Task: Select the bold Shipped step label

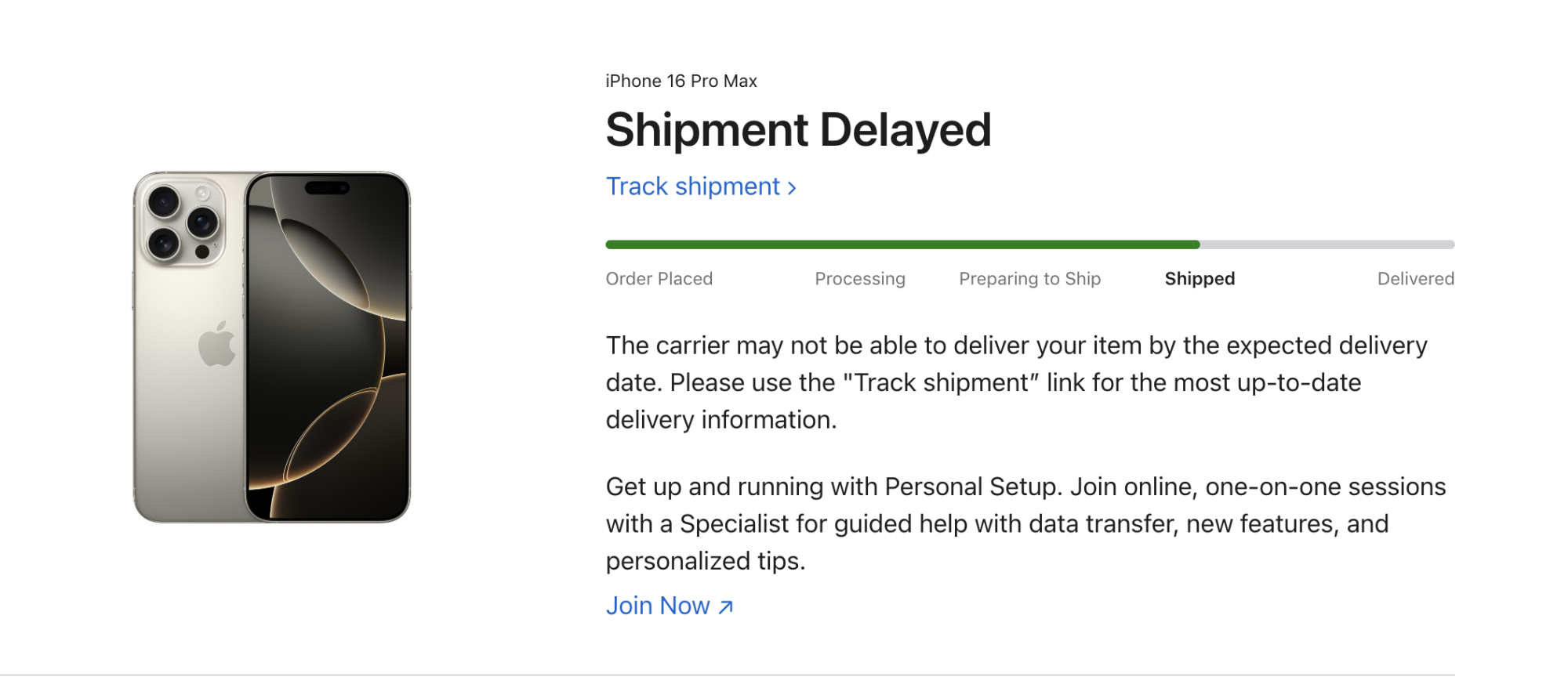Action: click(x=1200, y=279)
